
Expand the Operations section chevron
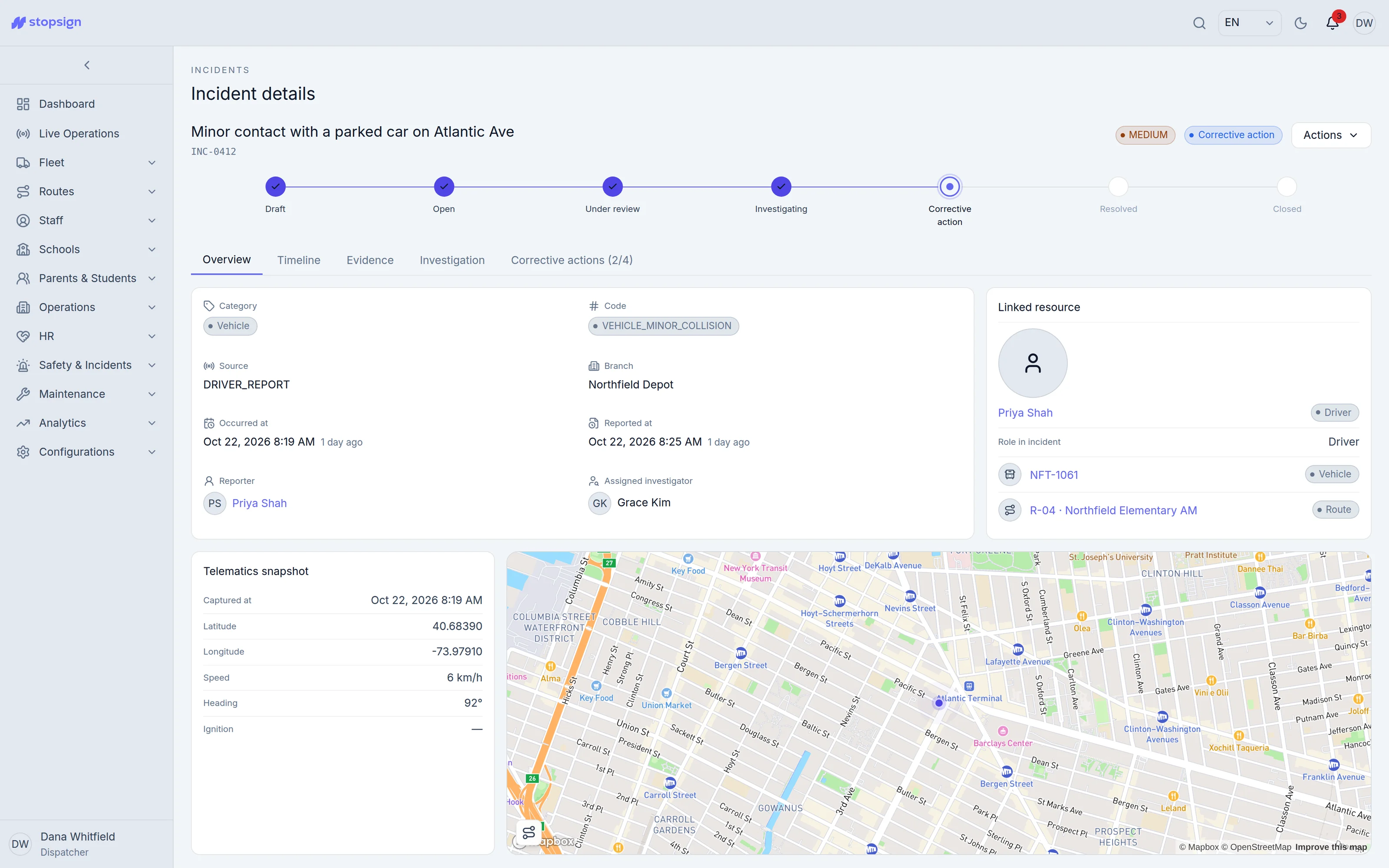tap(151, 307)
